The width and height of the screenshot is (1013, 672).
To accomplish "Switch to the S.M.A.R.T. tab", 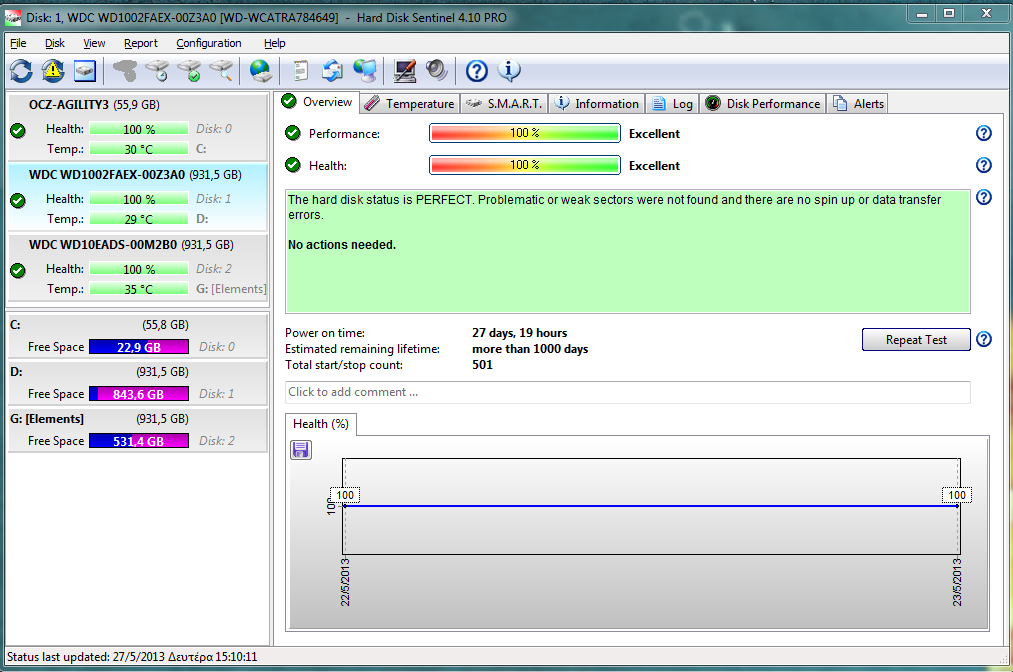I will (504, 103).
